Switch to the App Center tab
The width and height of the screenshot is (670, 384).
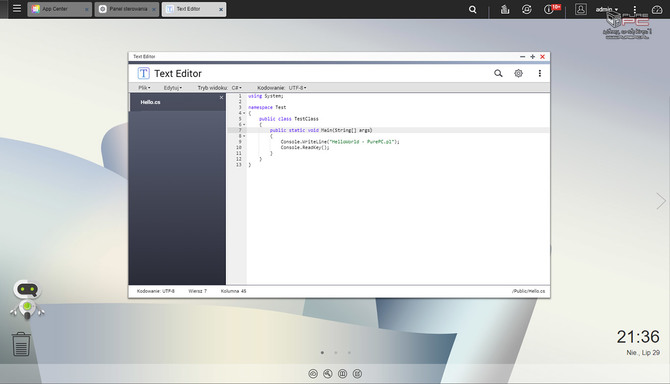pos(59,9)
